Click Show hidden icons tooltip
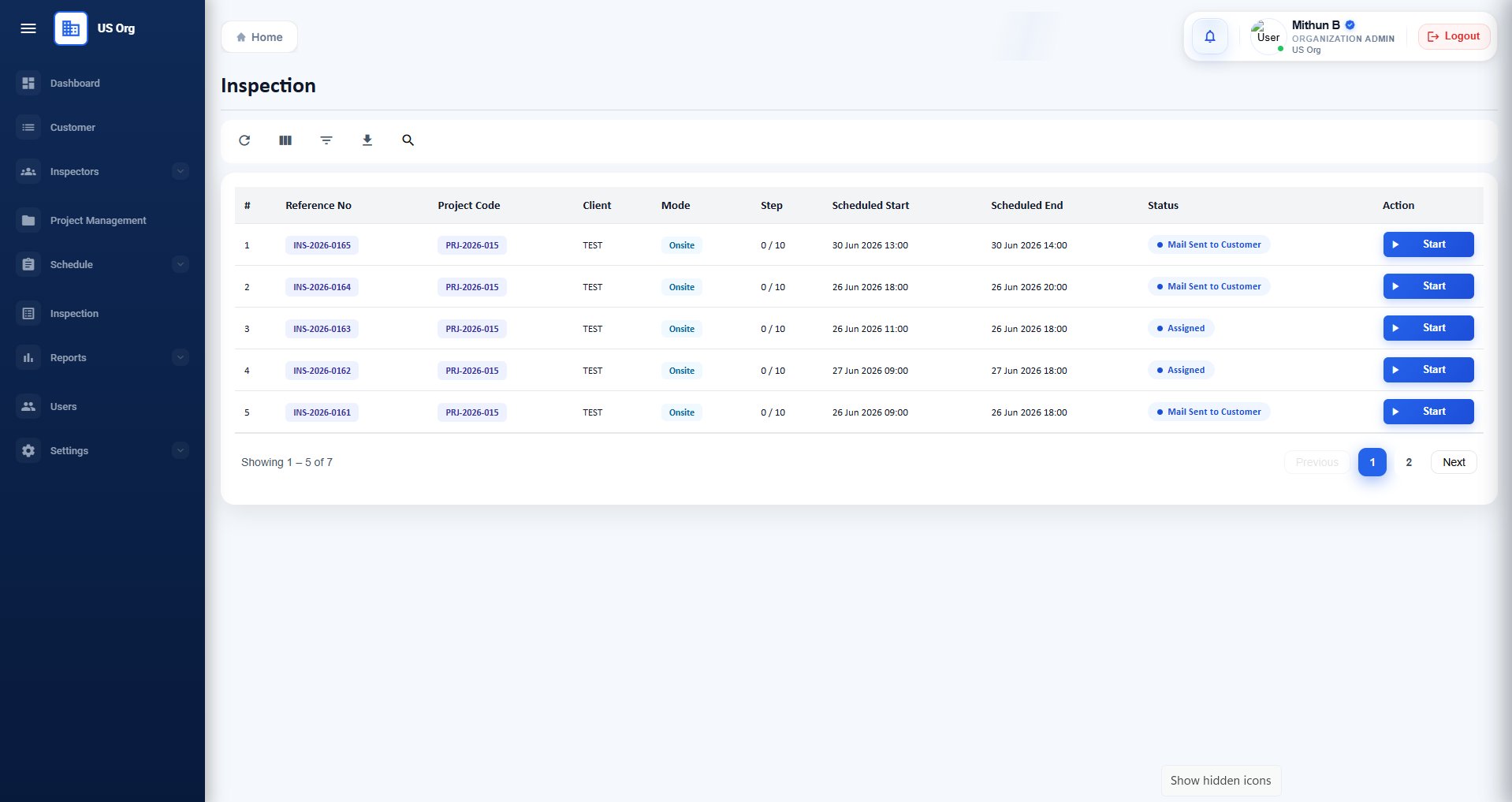This screenshot has height=802, width=1512. coord(1220,781)
